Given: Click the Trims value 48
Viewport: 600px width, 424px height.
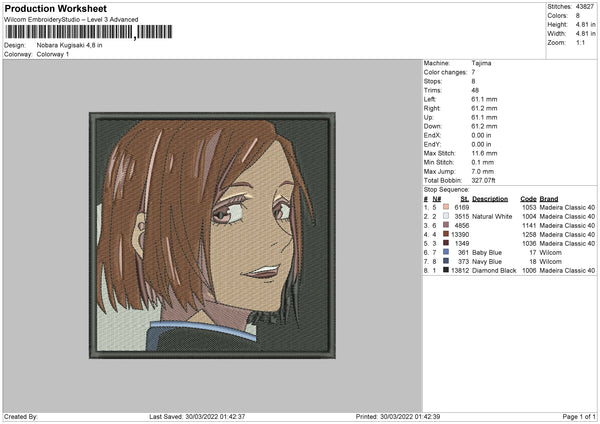Looking at the screenshot, I should [x=475, y=90].
